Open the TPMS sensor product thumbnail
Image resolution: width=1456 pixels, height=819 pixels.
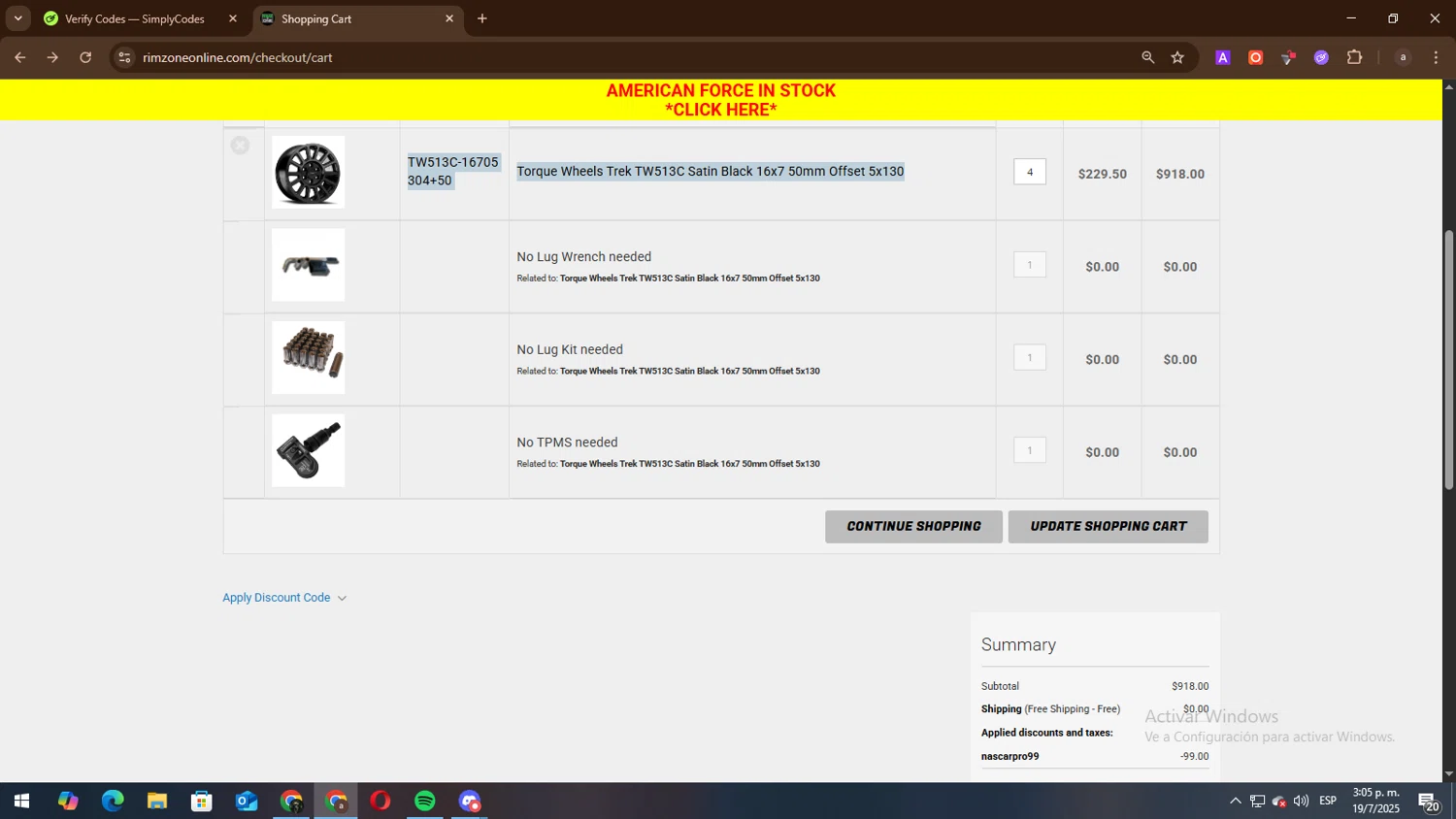coord(308,450)
